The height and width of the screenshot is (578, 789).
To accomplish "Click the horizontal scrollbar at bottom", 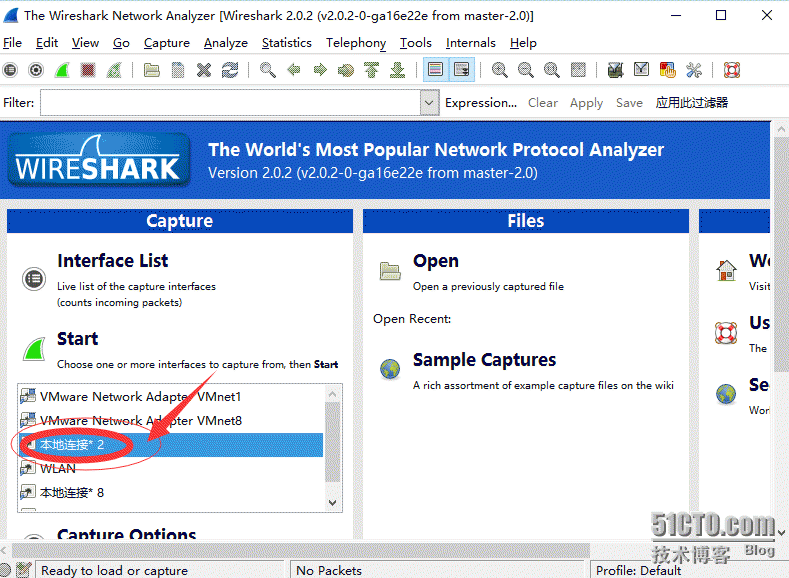I will [300, 550].
